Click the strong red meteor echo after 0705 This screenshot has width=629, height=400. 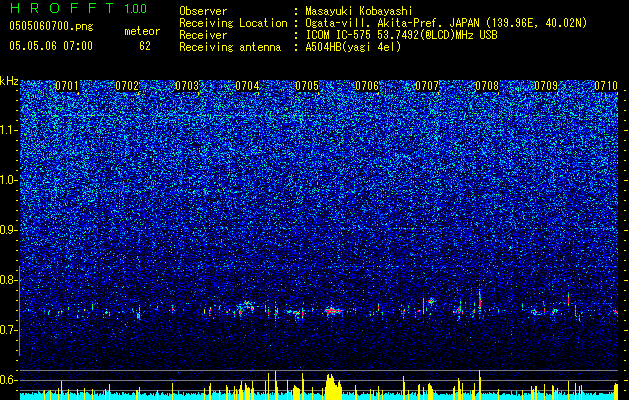(x=333, y=311)
